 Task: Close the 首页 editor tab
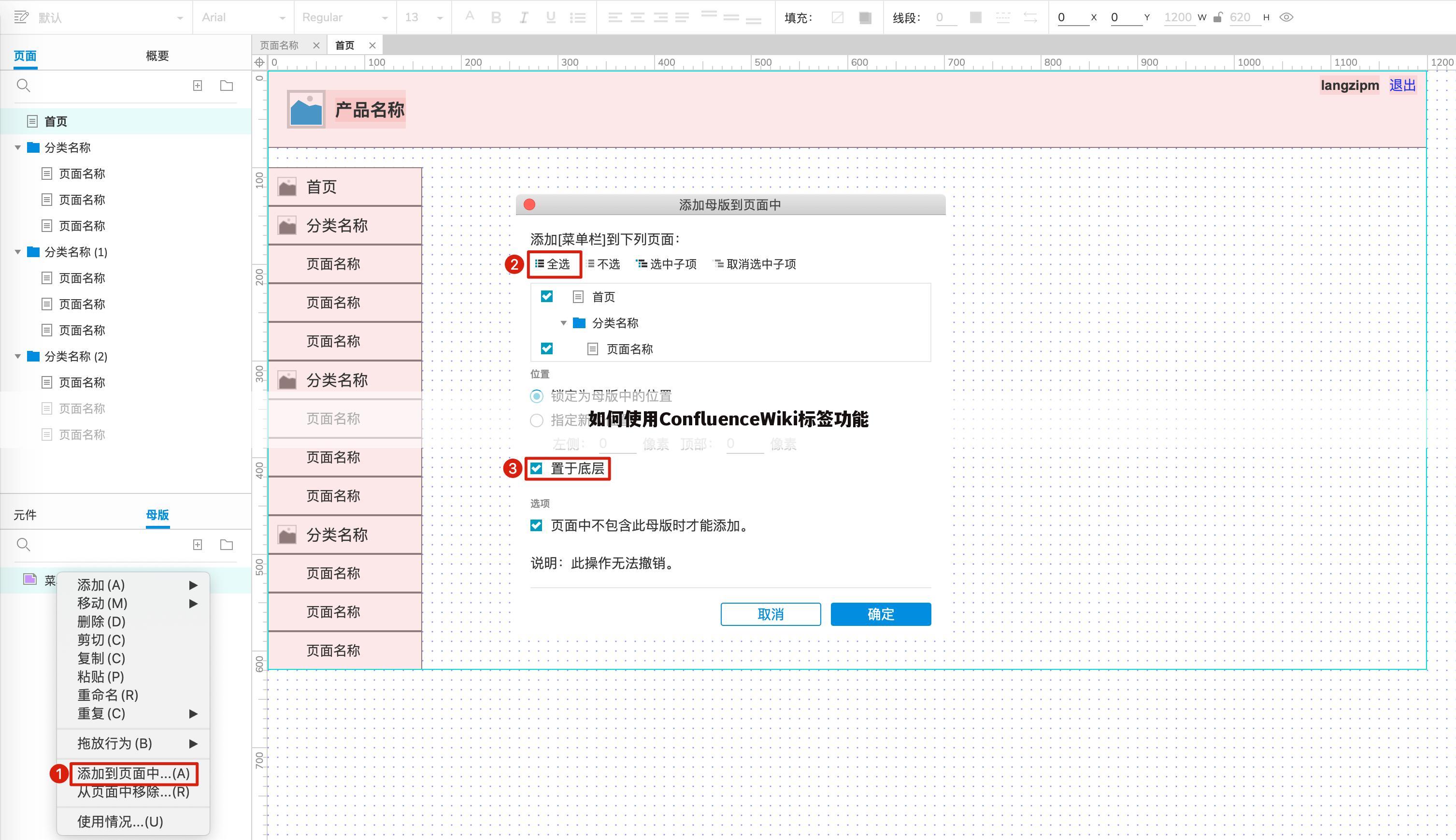[x=372, y=44]
